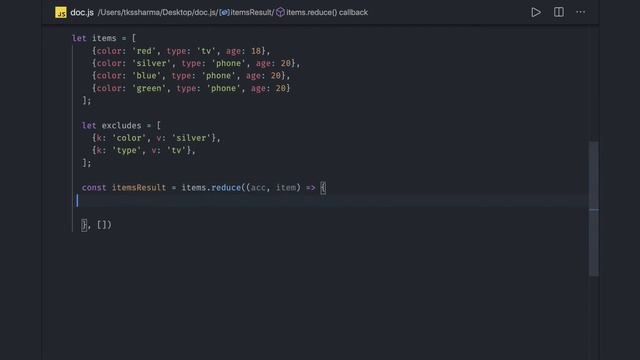
Task: Click the 'red' string value
Action: click(144, 51)
